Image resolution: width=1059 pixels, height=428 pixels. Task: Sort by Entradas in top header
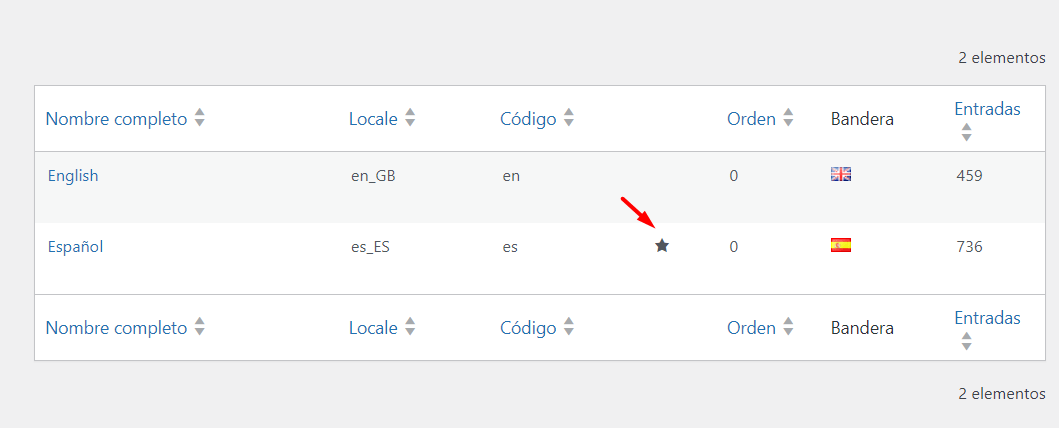pyautogui.click(x=987, y=108)
